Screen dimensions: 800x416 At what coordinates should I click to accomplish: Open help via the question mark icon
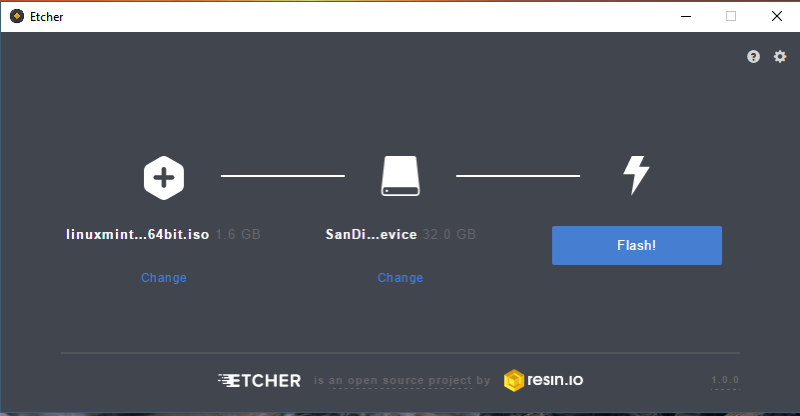point(753,57)
